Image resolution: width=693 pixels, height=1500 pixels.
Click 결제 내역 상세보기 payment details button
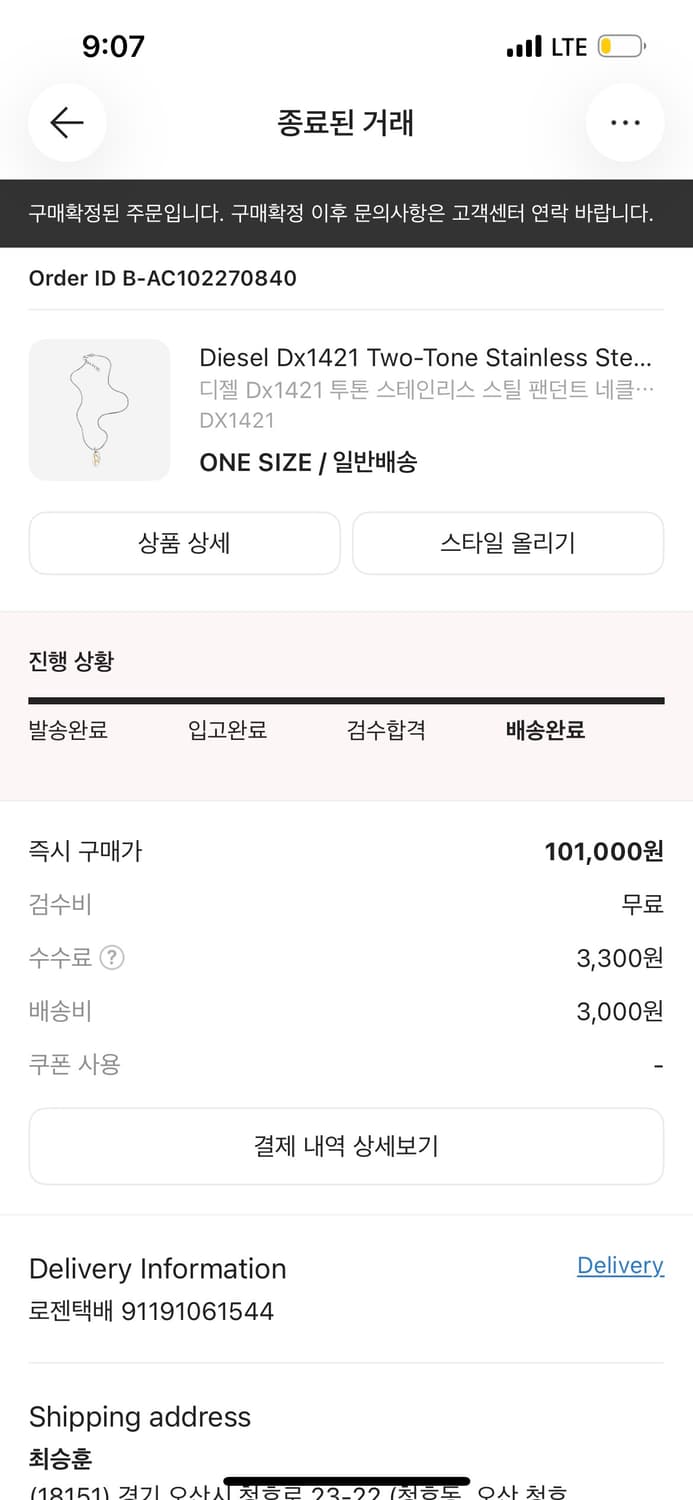point(346,1146)
